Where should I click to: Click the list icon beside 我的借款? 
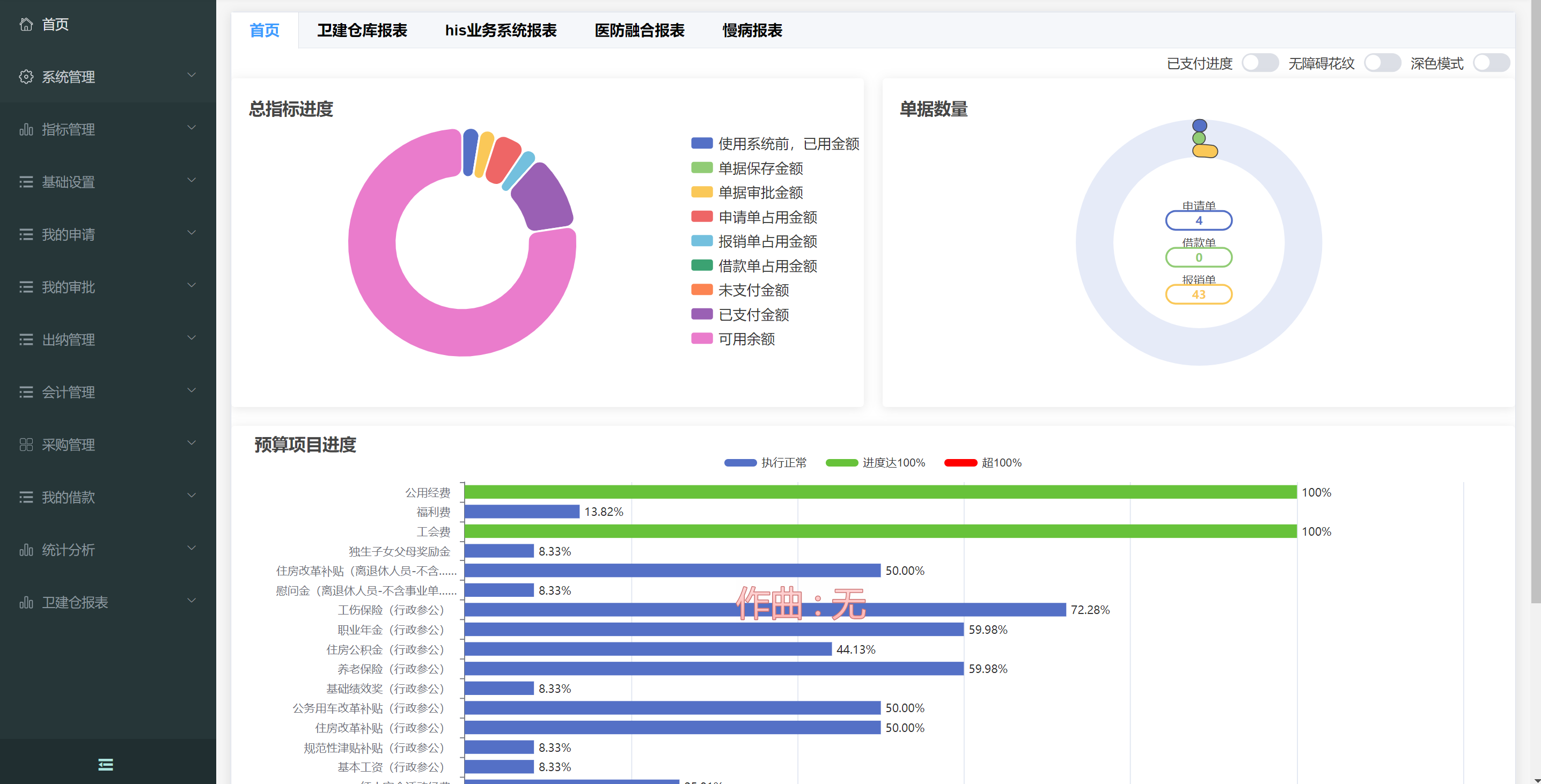tap(26, 497)
